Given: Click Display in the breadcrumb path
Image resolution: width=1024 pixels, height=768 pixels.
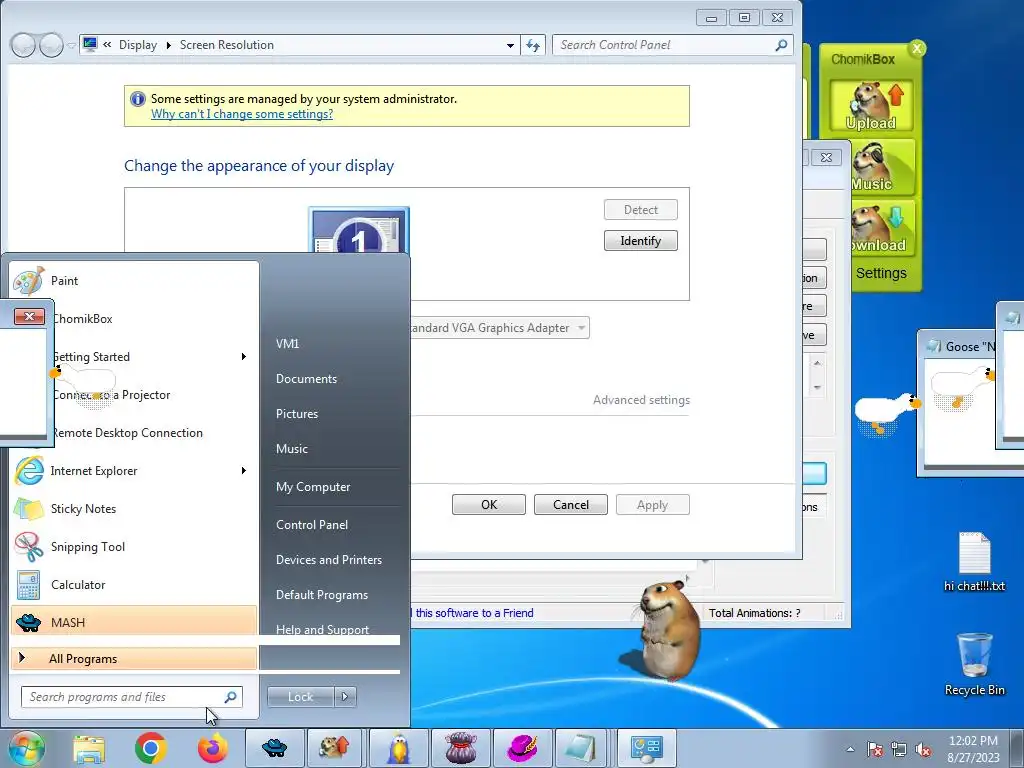Looking at the screenshot, I should tap(138, 45).
